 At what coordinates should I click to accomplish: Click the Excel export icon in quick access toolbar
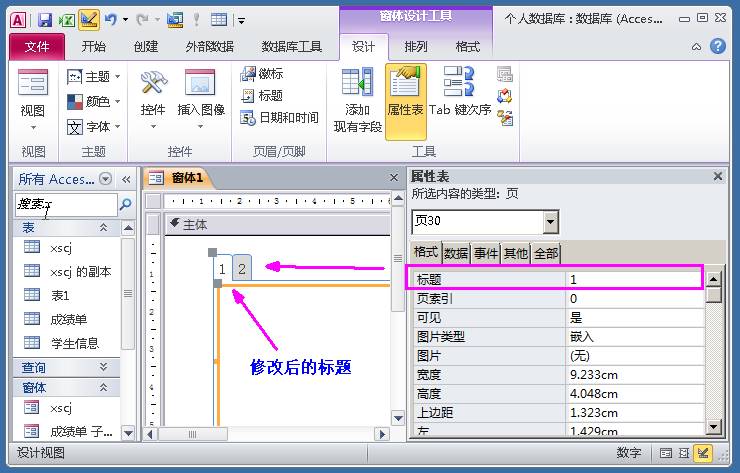click(x=67, y=20)
